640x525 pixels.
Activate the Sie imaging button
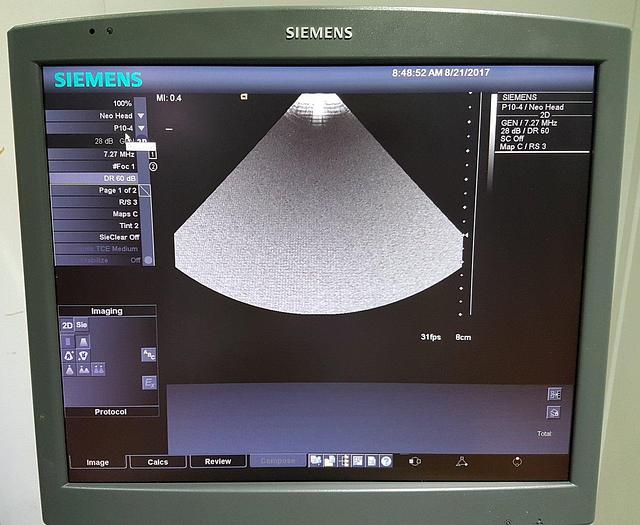81,325
